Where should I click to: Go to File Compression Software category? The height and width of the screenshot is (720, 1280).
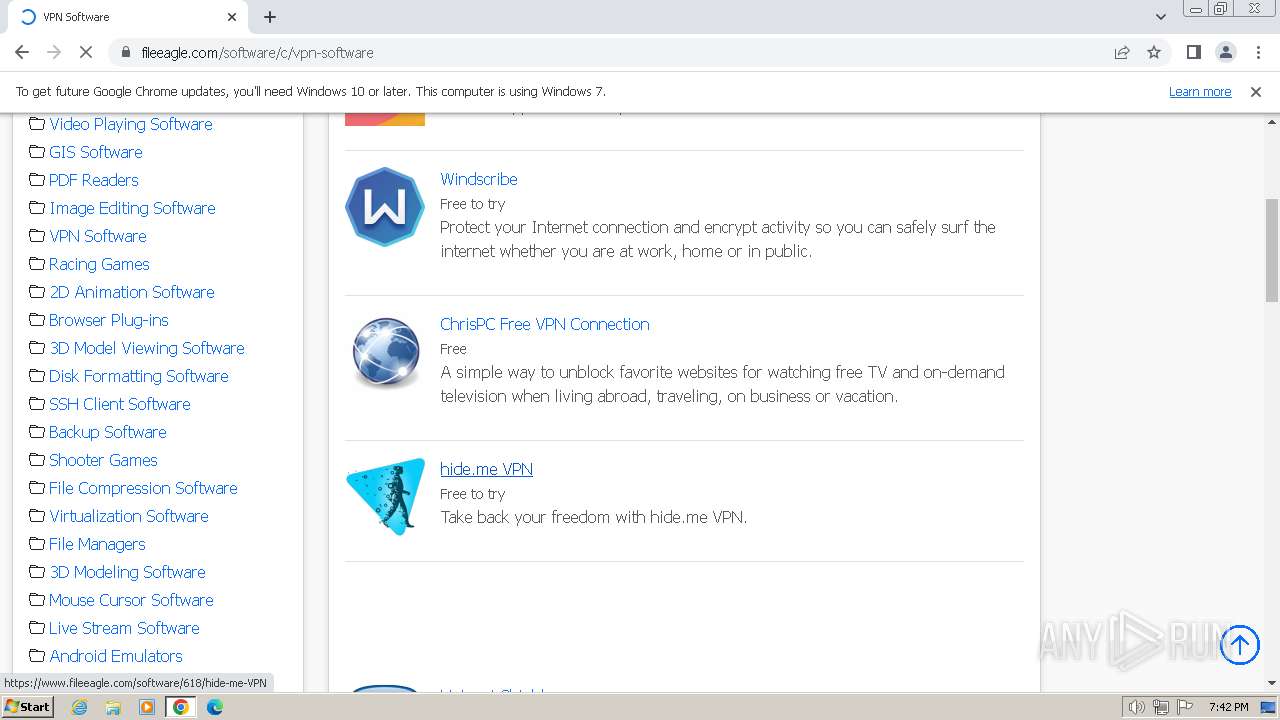(143, 488)
